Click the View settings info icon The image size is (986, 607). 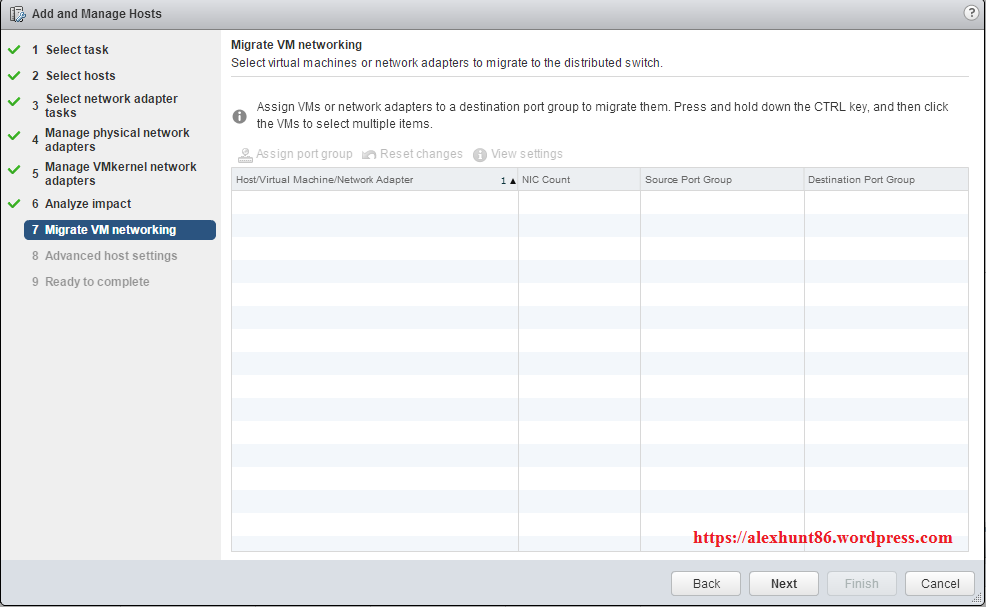pos(480,155)
